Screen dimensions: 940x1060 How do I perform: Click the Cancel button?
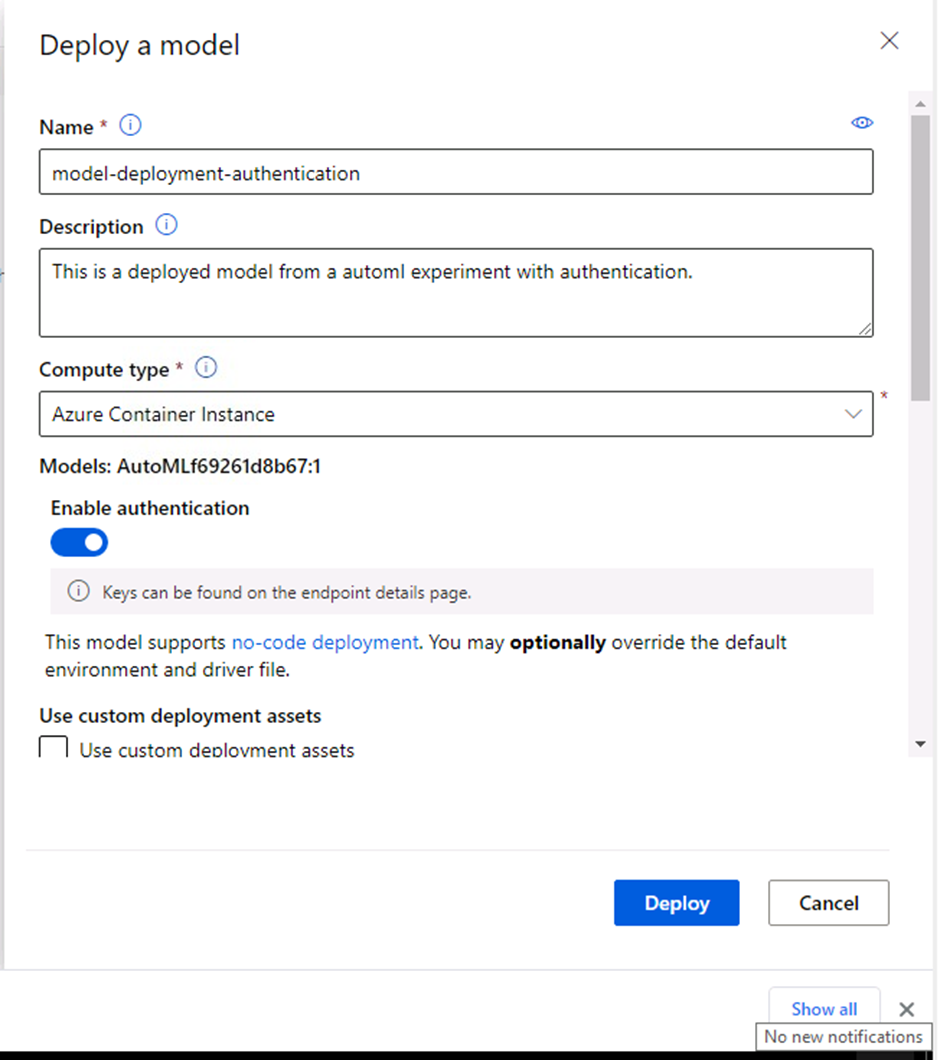828,902
